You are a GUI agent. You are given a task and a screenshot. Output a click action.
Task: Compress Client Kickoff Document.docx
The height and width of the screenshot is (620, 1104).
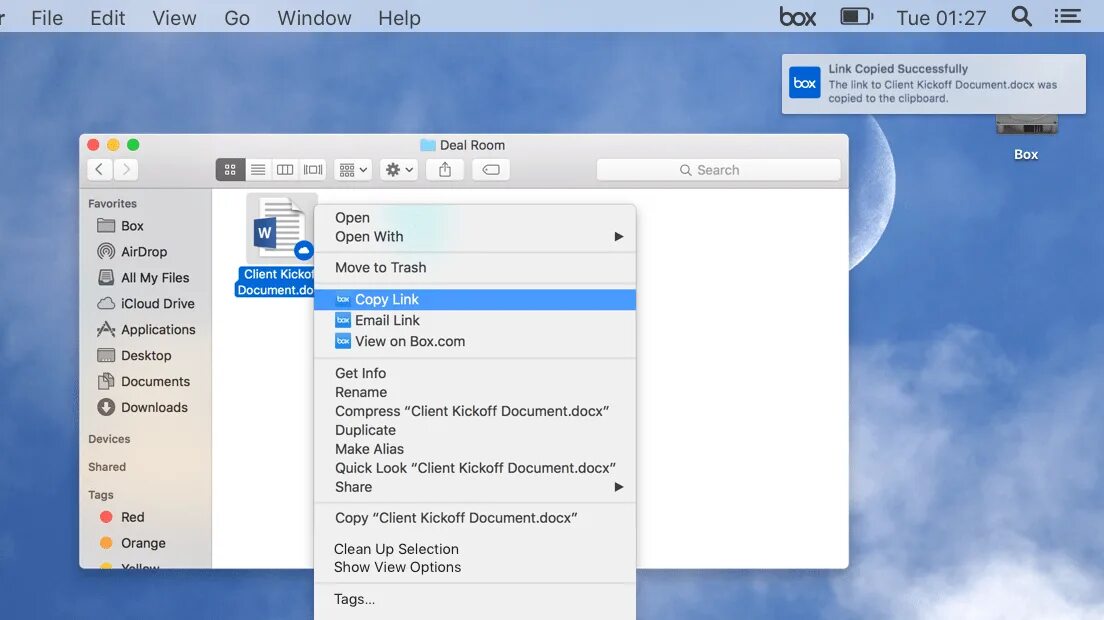click(475, 411)
